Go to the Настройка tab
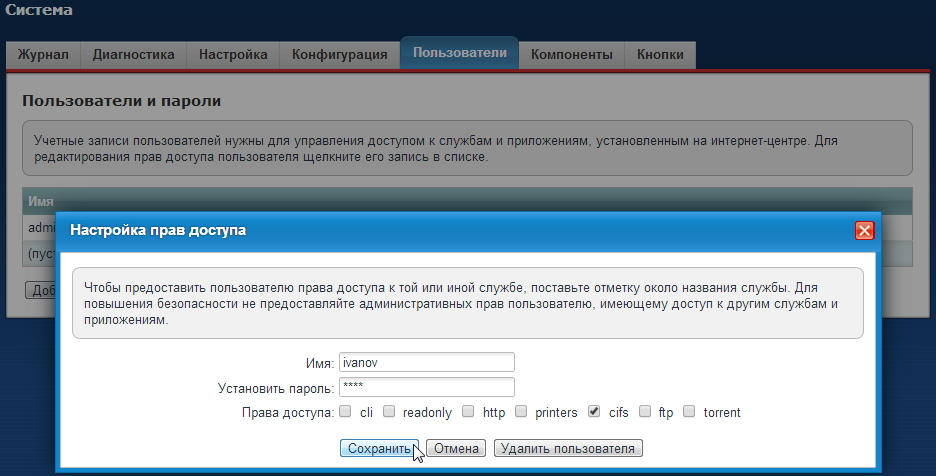 [233, 55]
